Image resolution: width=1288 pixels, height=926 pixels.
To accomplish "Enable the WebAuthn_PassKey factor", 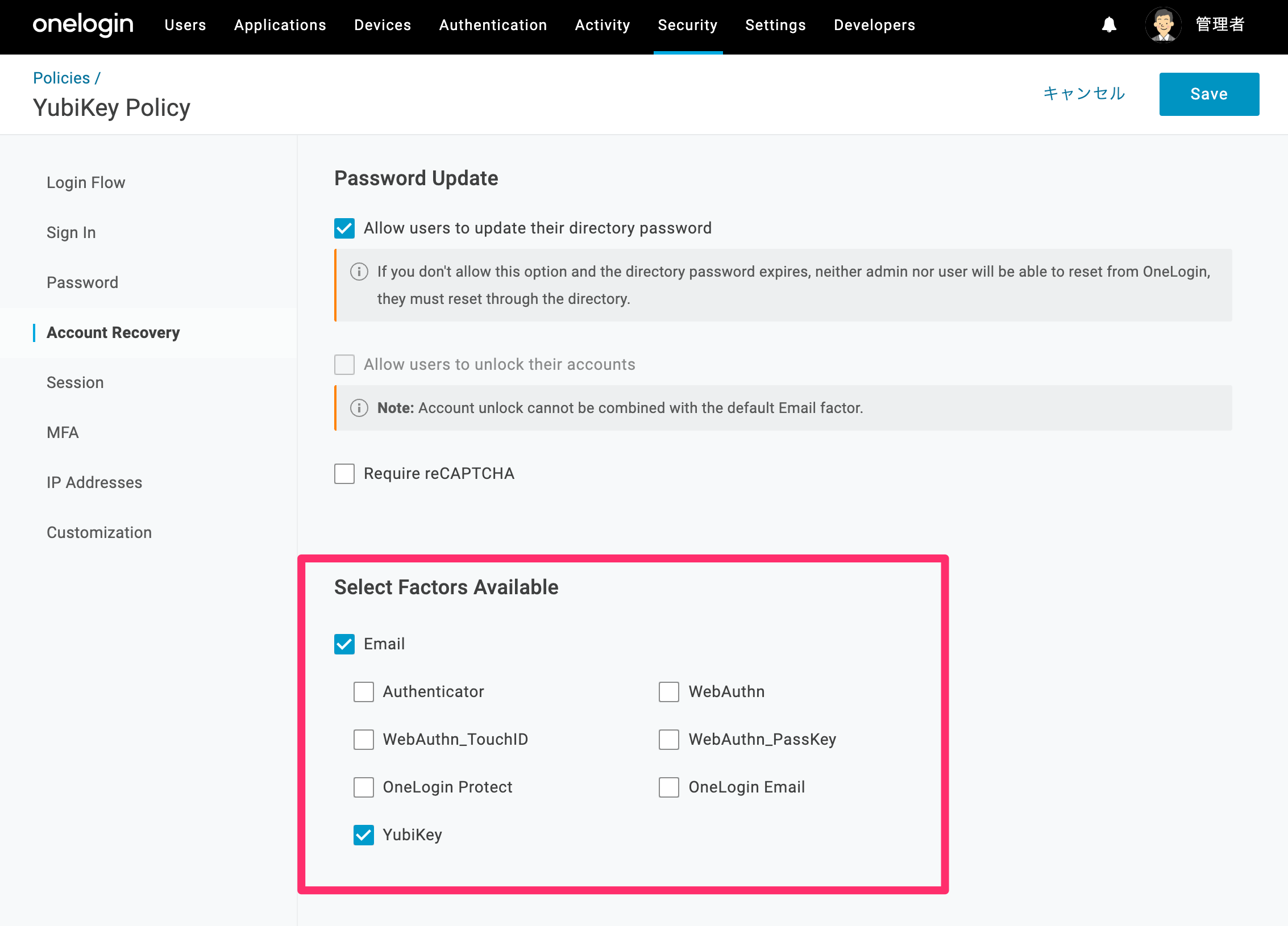I will [669, 740].
